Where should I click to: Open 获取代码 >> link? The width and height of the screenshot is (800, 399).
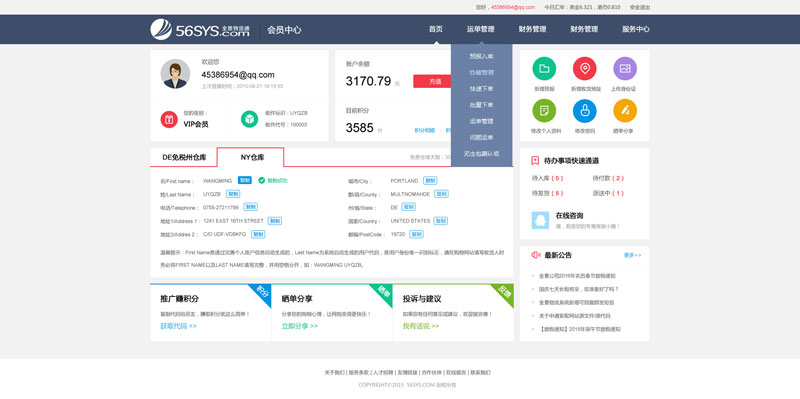point(178,326)
